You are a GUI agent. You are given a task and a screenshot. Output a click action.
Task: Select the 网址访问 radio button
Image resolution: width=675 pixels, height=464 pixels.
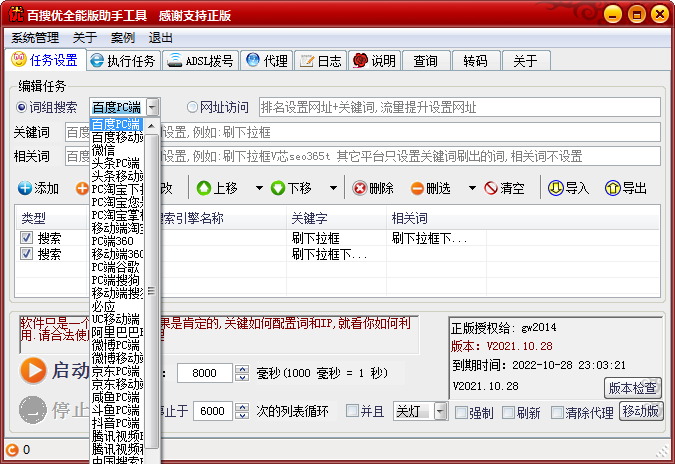(x=192, y=107)
